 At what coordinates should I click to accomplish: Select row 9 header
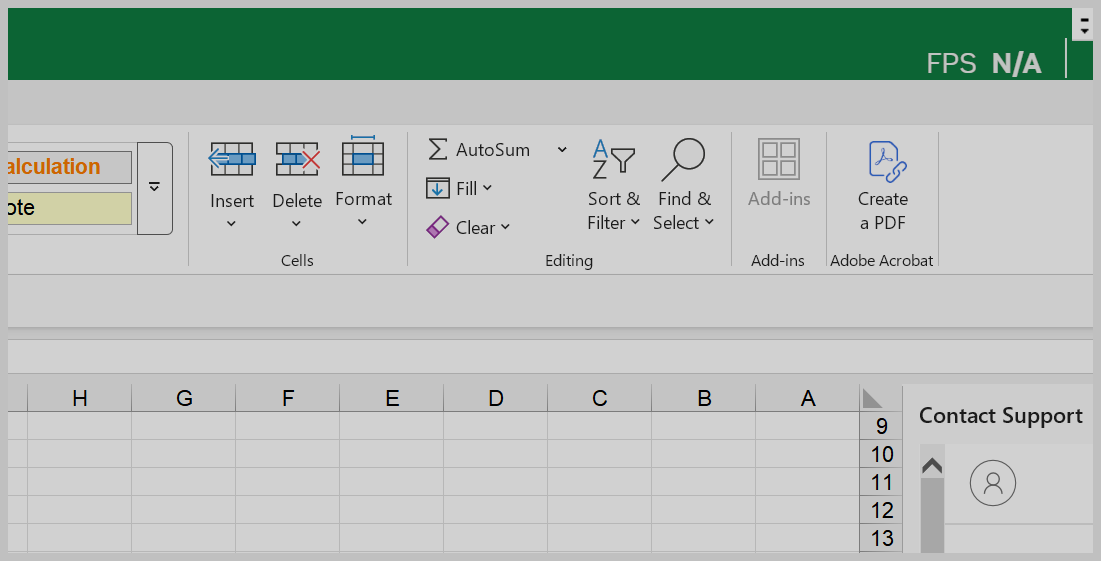click(x=881, y=426)
